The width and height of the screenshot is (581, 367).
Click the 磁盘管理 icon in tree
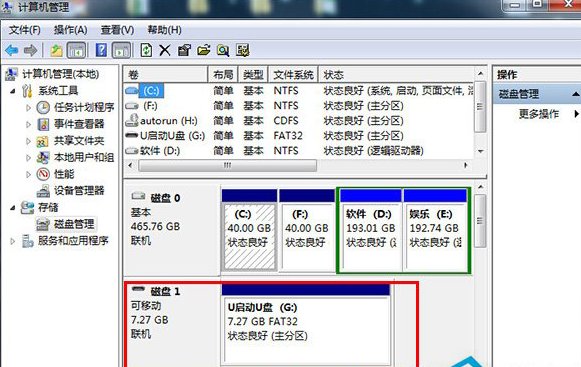tap(43, 224)
